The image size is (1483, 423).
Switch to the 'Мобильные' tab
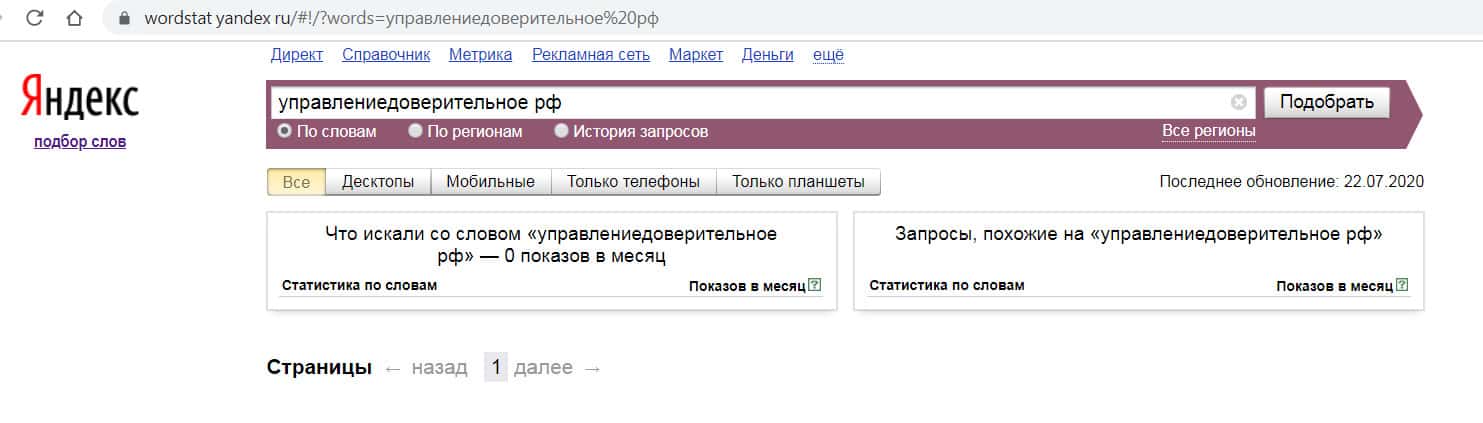490,182
